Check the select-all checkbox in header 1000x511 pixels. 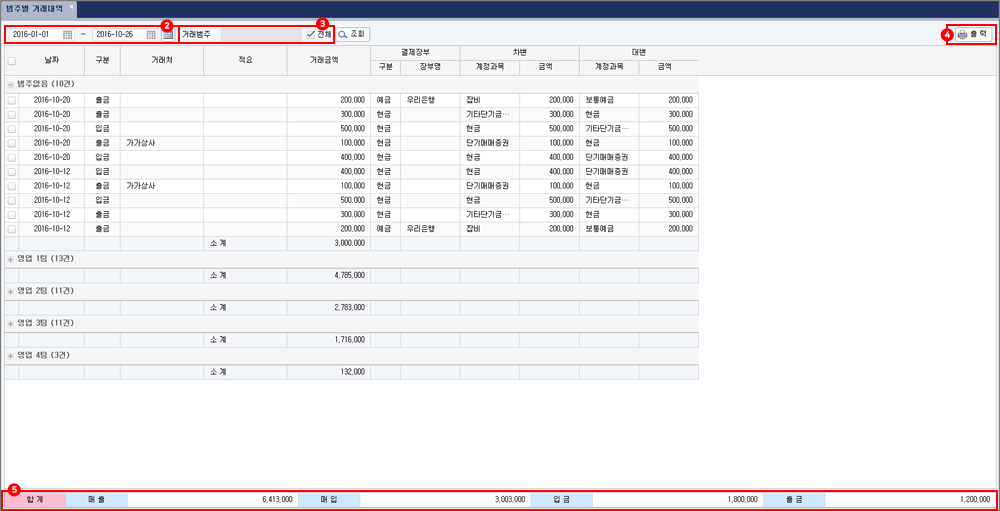click(12, 60)
